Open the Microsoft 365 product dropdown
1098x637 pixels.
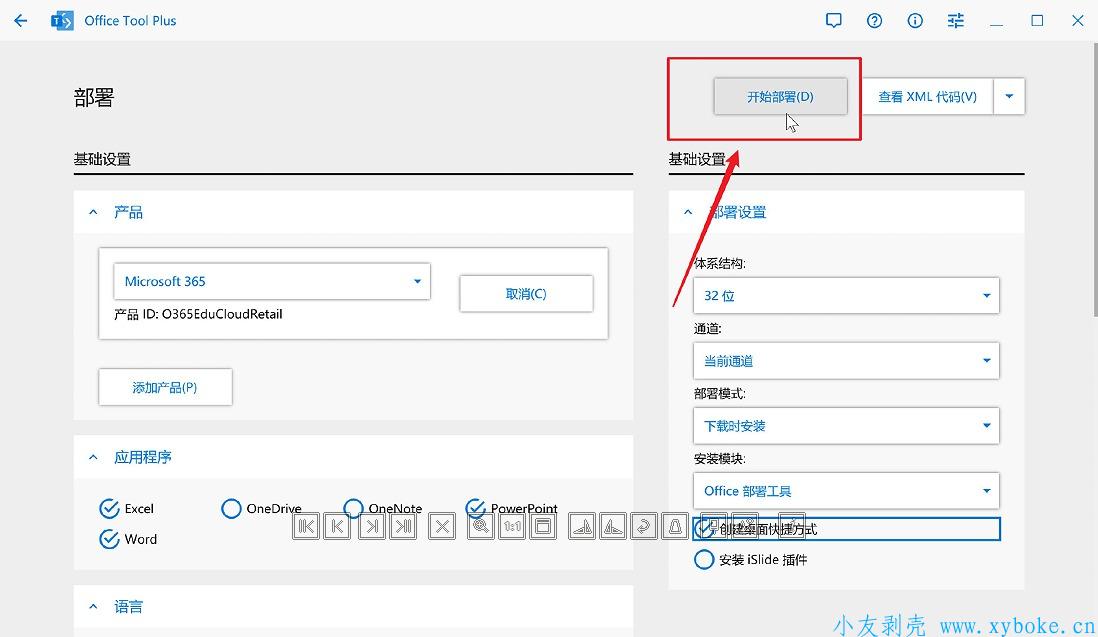pyautogui.click(x=272, y=282)
